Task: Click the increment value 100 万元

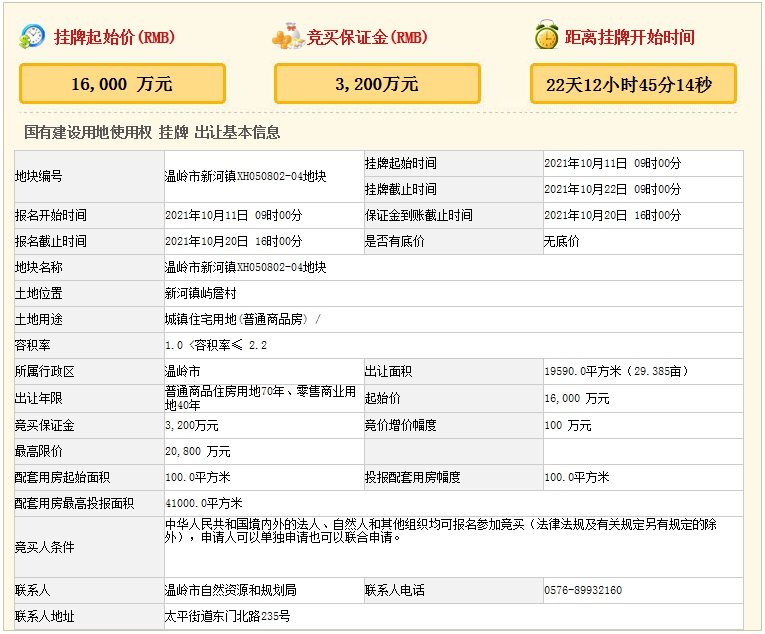Action: 568,425
